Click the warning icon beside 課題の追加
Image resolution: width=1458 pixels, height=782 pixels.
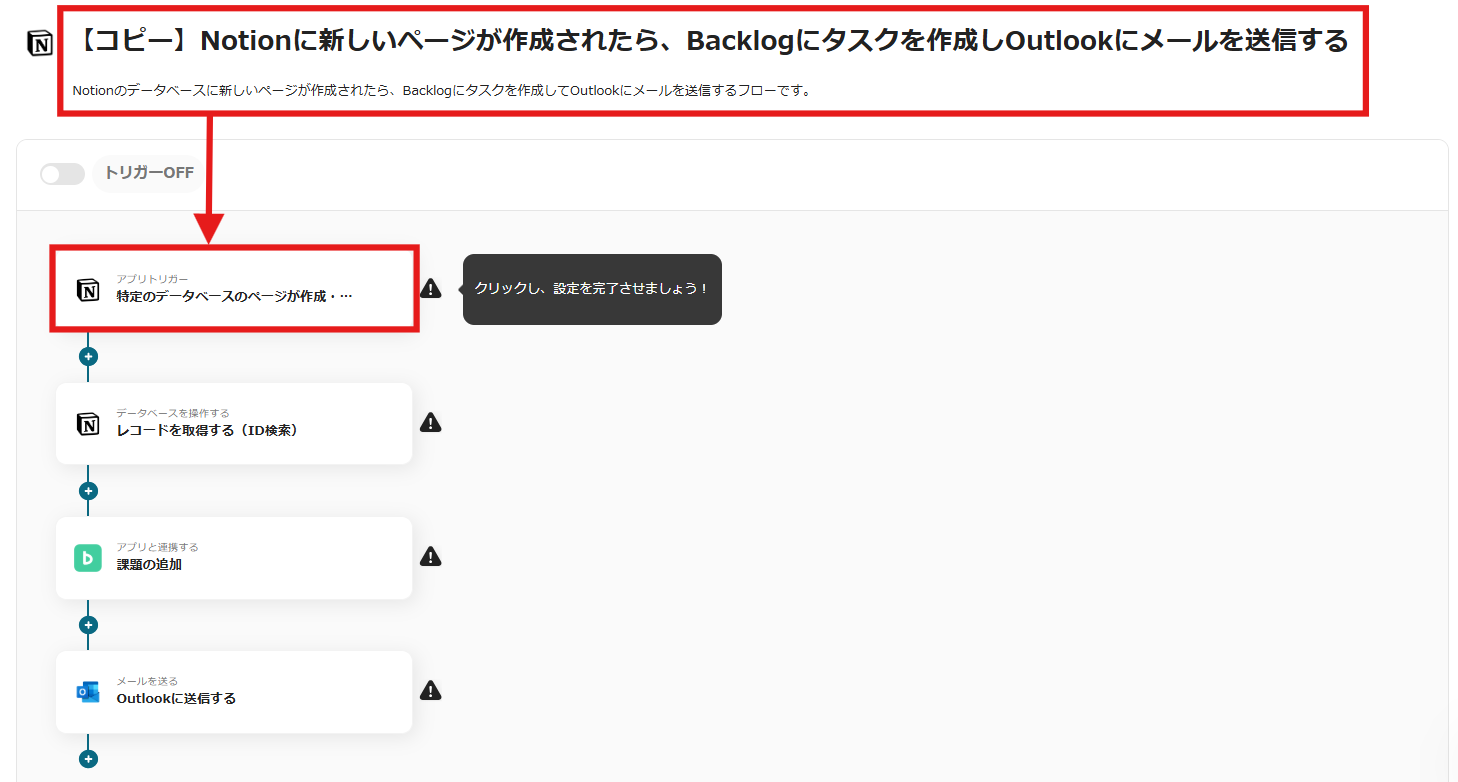(x=430, y=556)
